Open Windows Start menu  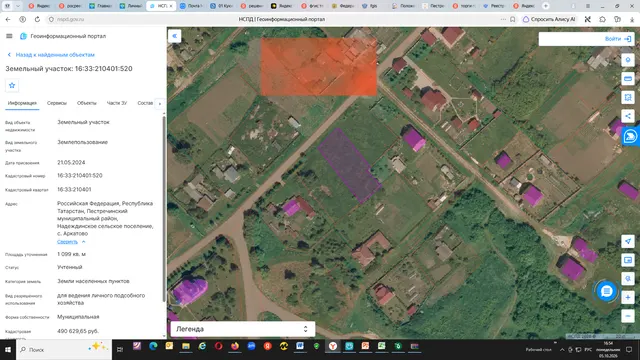click(8, 350)
